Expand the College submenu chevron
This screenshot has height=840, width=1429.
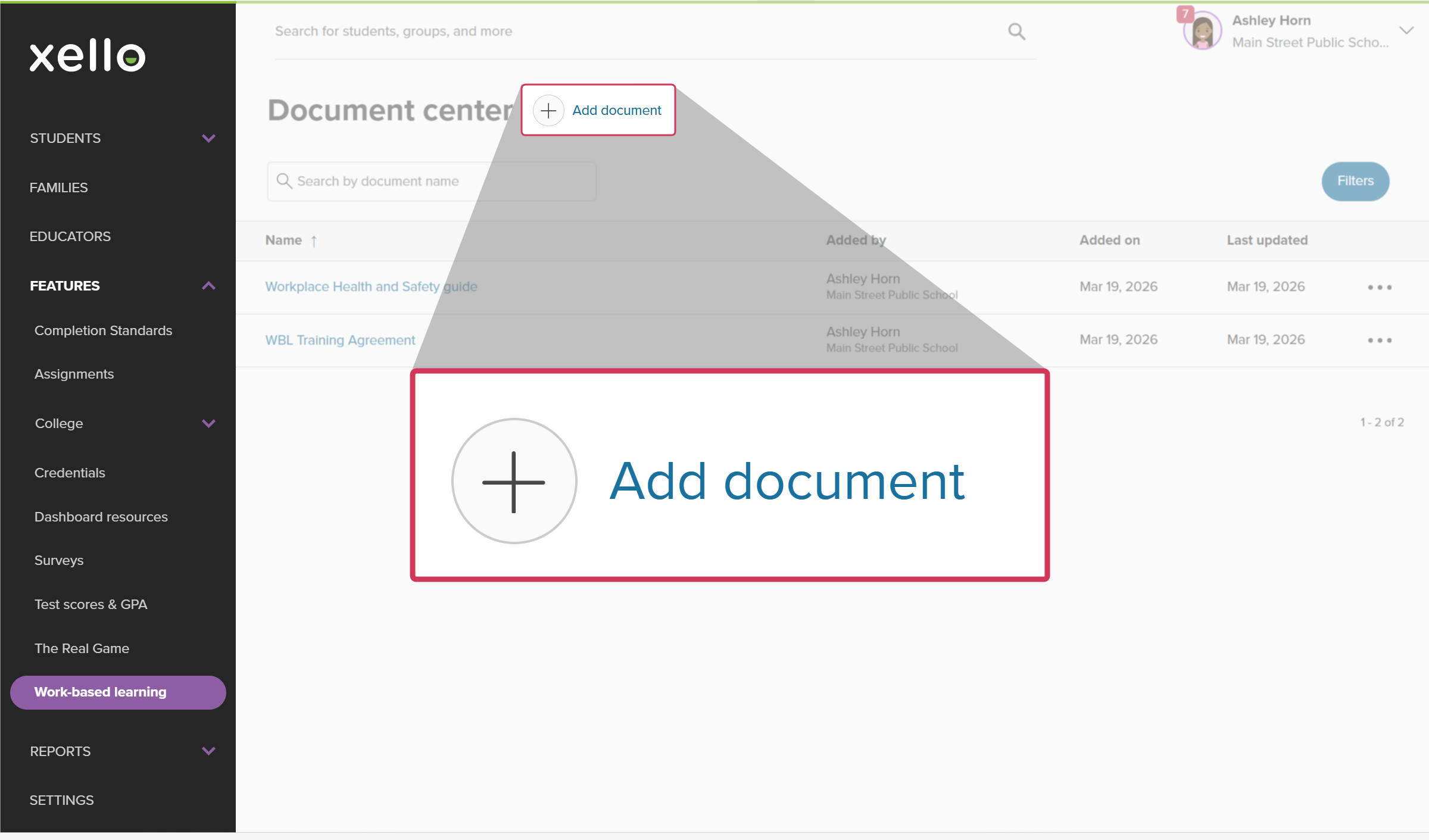[x=208, y=423]
